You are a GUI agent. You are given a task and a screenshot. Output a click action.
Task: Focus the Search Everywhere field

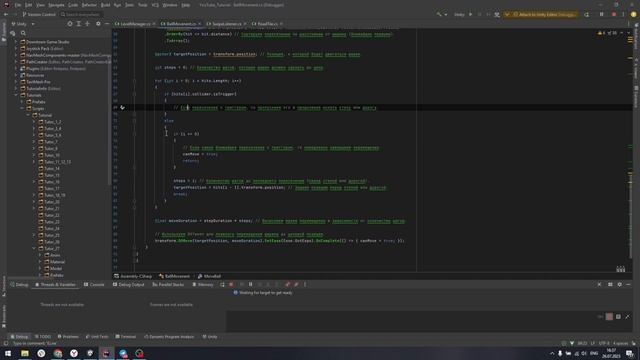80,14
